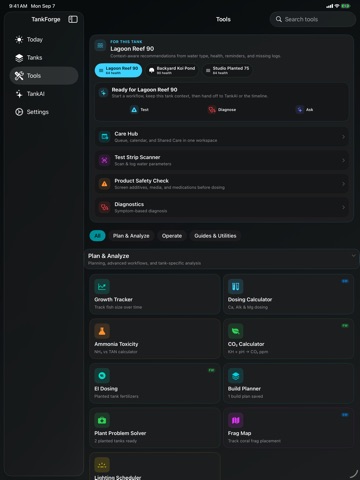Click the CO2 Calculator title
The width and height of the screenshot is (360, 480).
tap(246, 344)
